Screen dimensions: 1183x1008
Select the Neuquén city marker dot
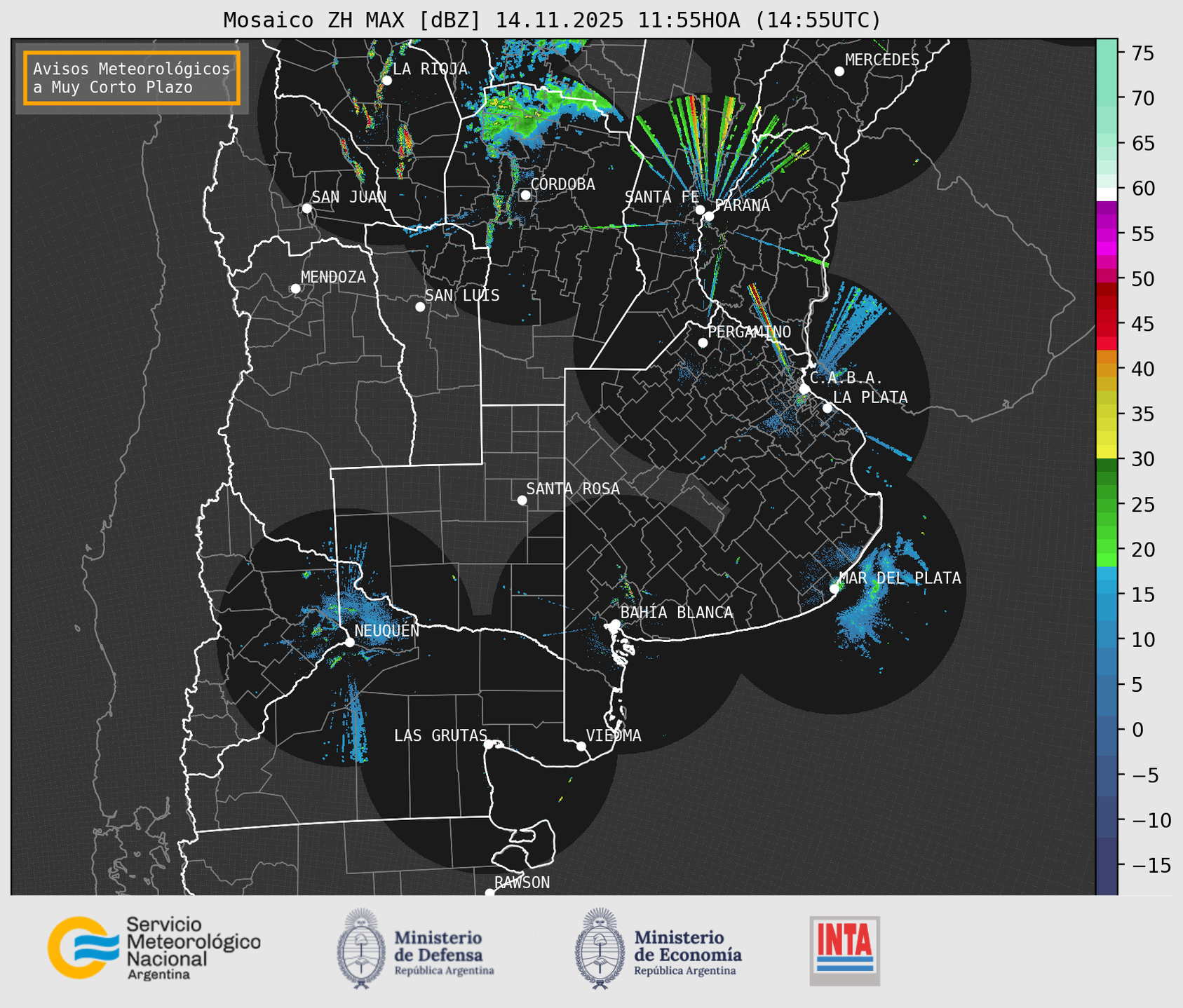click(x=349, y=642)
